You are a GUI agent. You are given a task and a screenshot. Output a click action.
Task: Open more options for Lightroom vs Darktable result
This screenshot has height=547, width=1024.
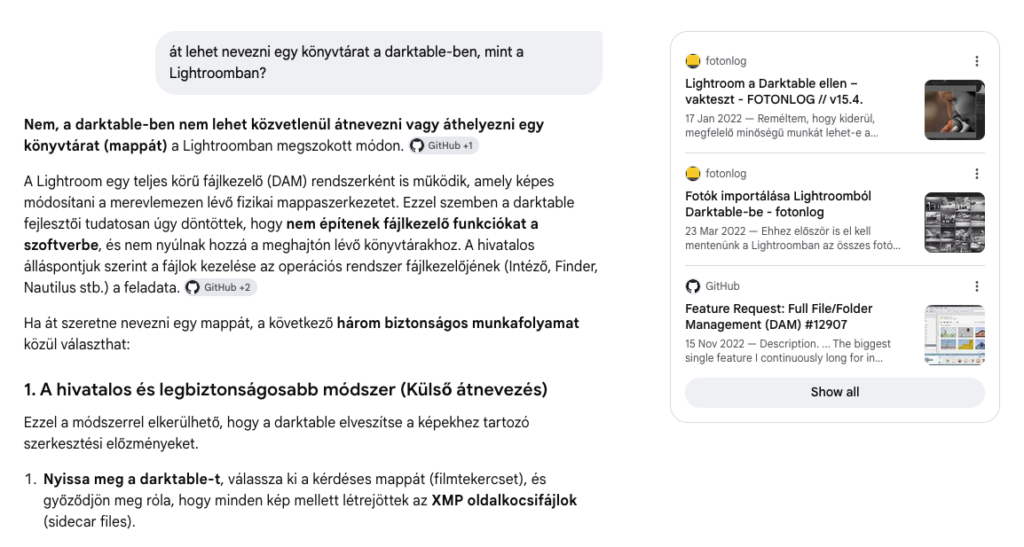[x=977, y=61]
